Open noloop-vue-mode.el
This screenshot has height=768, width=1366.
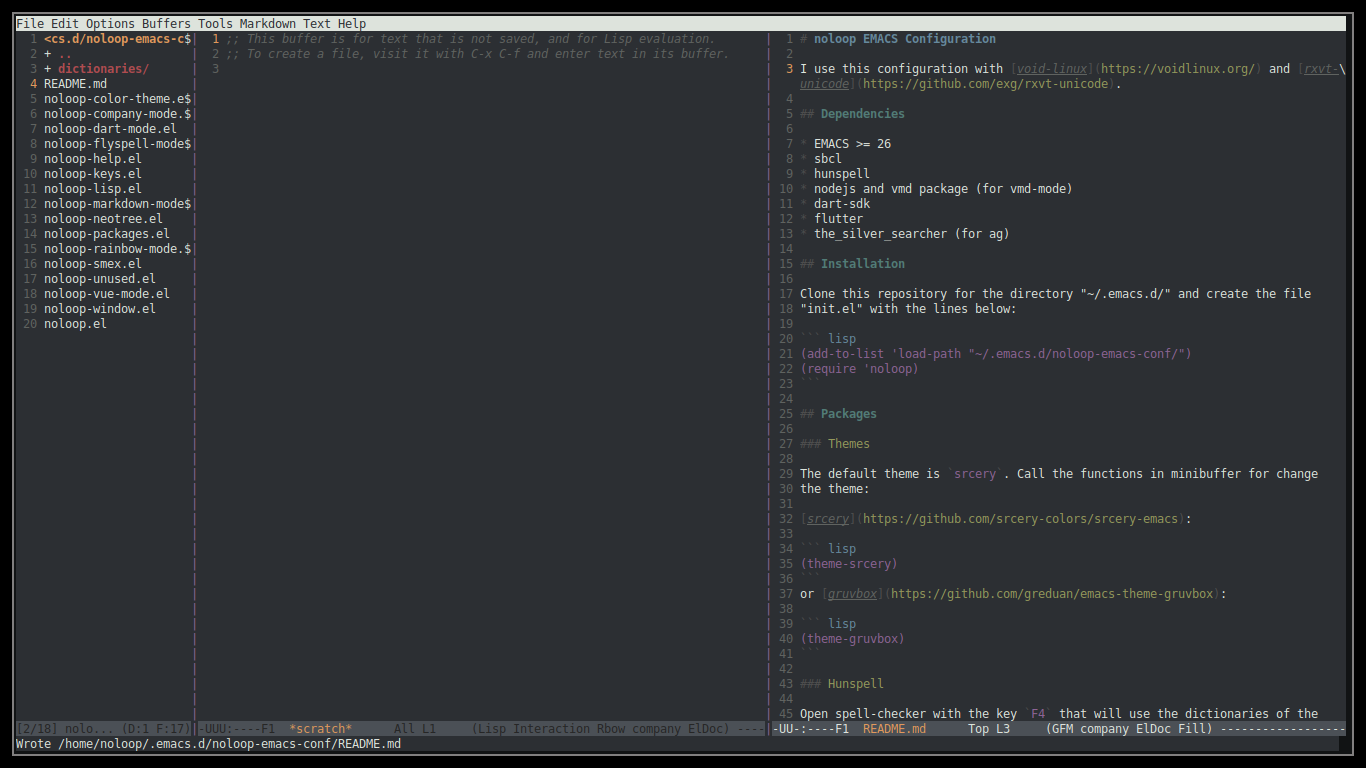[107, 294]
